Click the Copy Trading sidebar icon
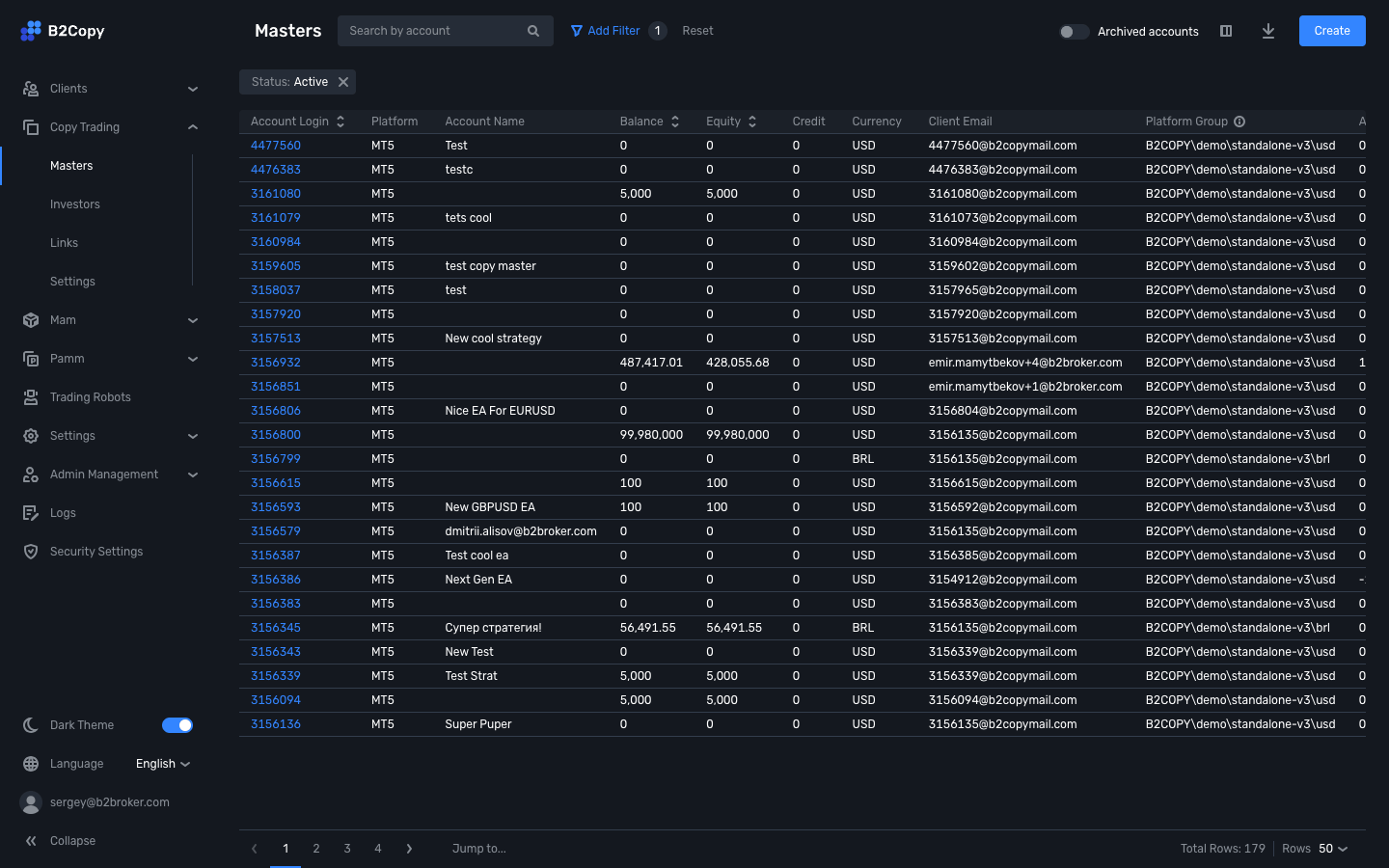 click(x=31, y=127)
